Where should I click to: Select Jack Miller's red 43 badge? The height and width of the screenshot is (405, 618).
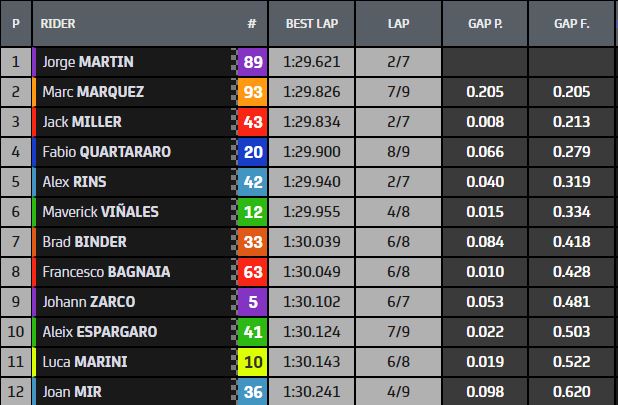[253, 122]
